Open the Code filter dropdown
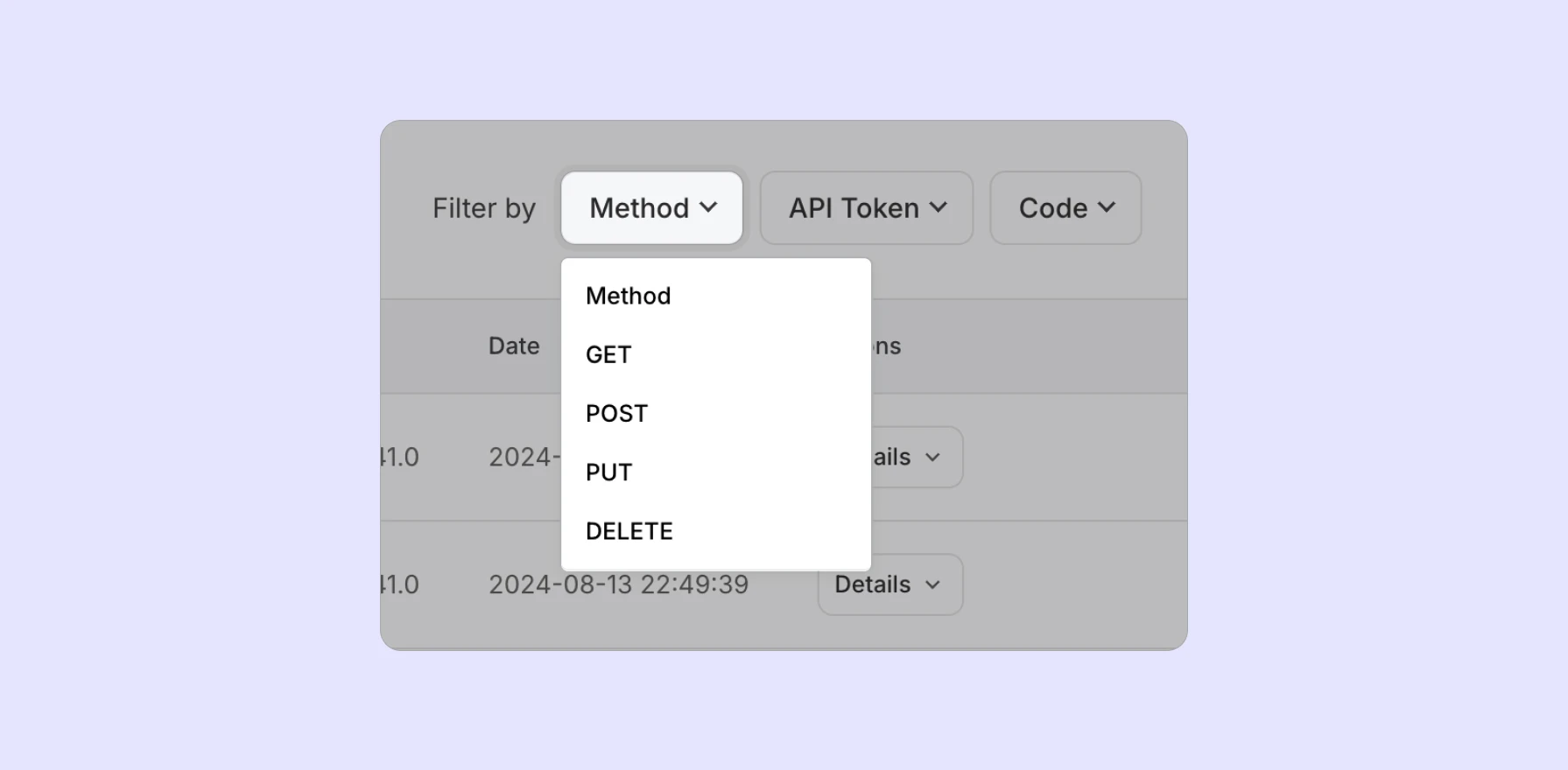The height and width of the screenshot is (770, 1568). 1065,207
